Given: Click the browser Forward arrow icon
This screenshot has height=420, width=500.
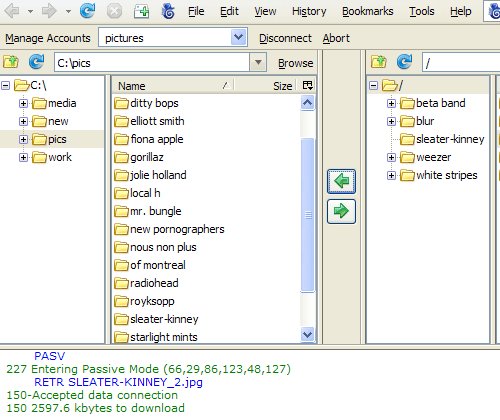Looking at the screenshot, I should pyautogui.click(x=49, y=11).
